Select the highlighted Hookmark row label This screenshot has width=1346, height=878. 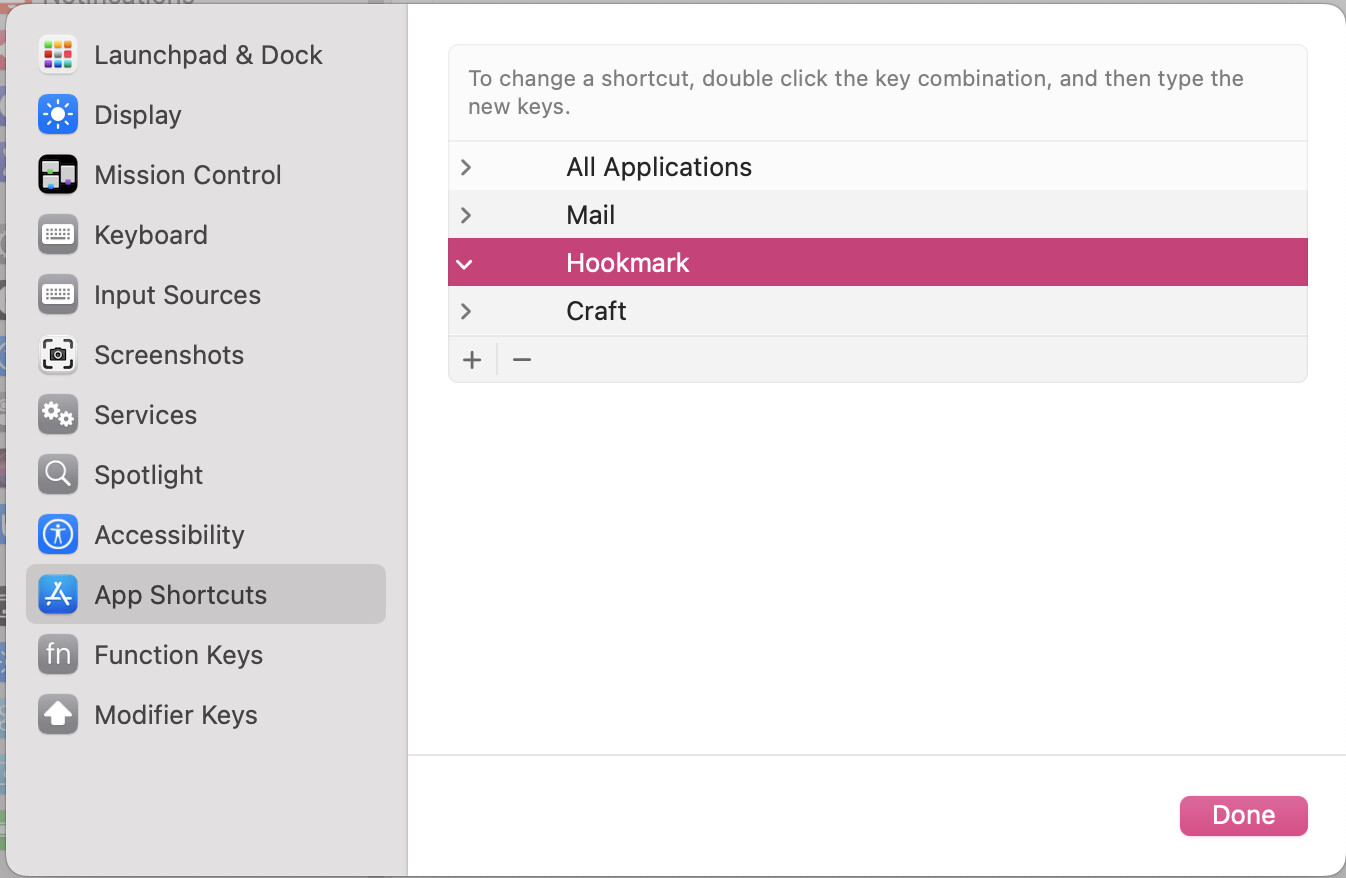coord(628,263)
